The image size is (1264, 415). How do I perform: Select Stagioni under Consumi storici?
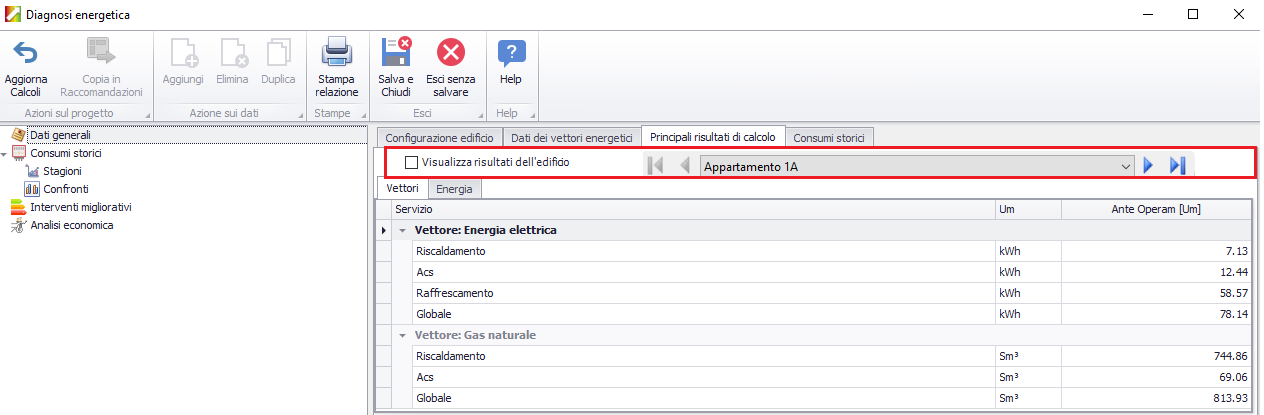[x=62, y=171]
